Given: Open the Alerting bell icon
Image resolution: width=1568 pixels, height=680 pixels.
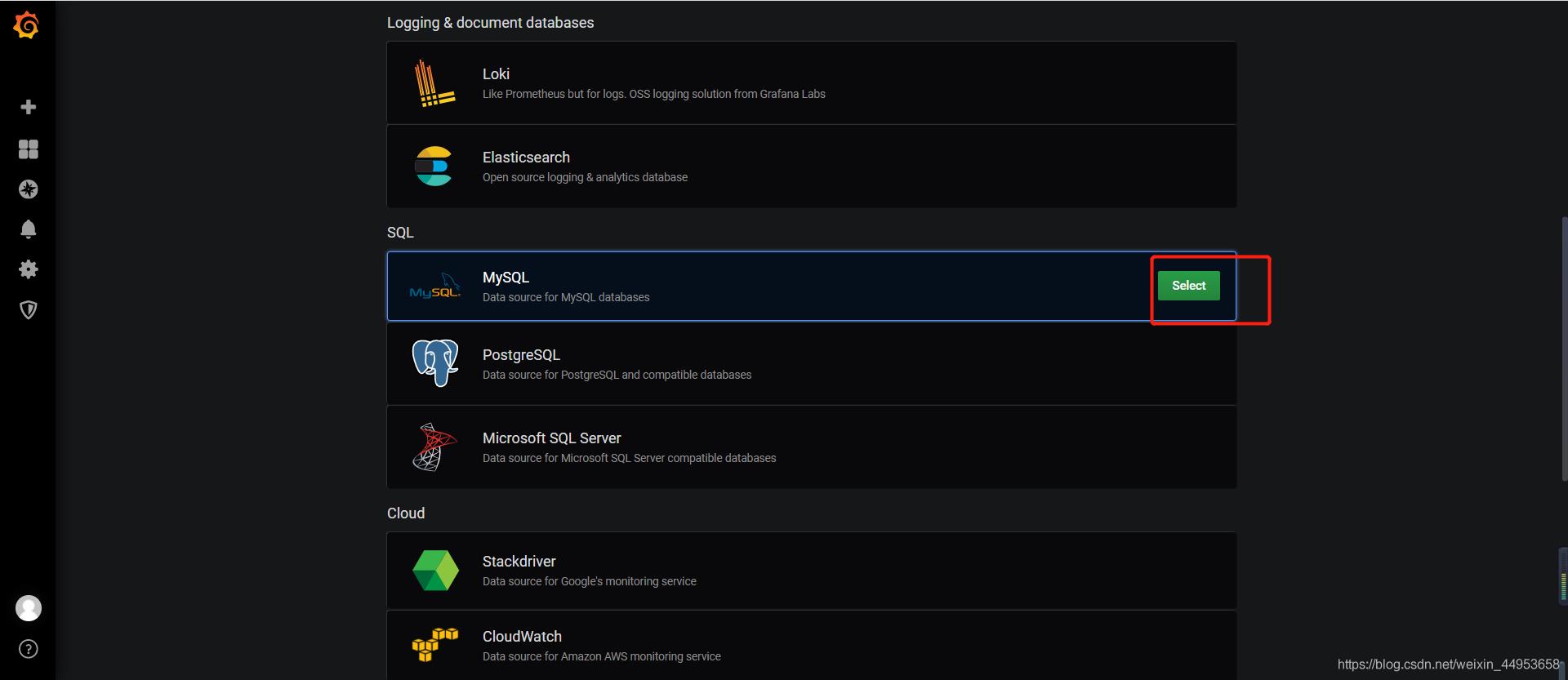Looking at the screenshot, I should tap(28, 229).
